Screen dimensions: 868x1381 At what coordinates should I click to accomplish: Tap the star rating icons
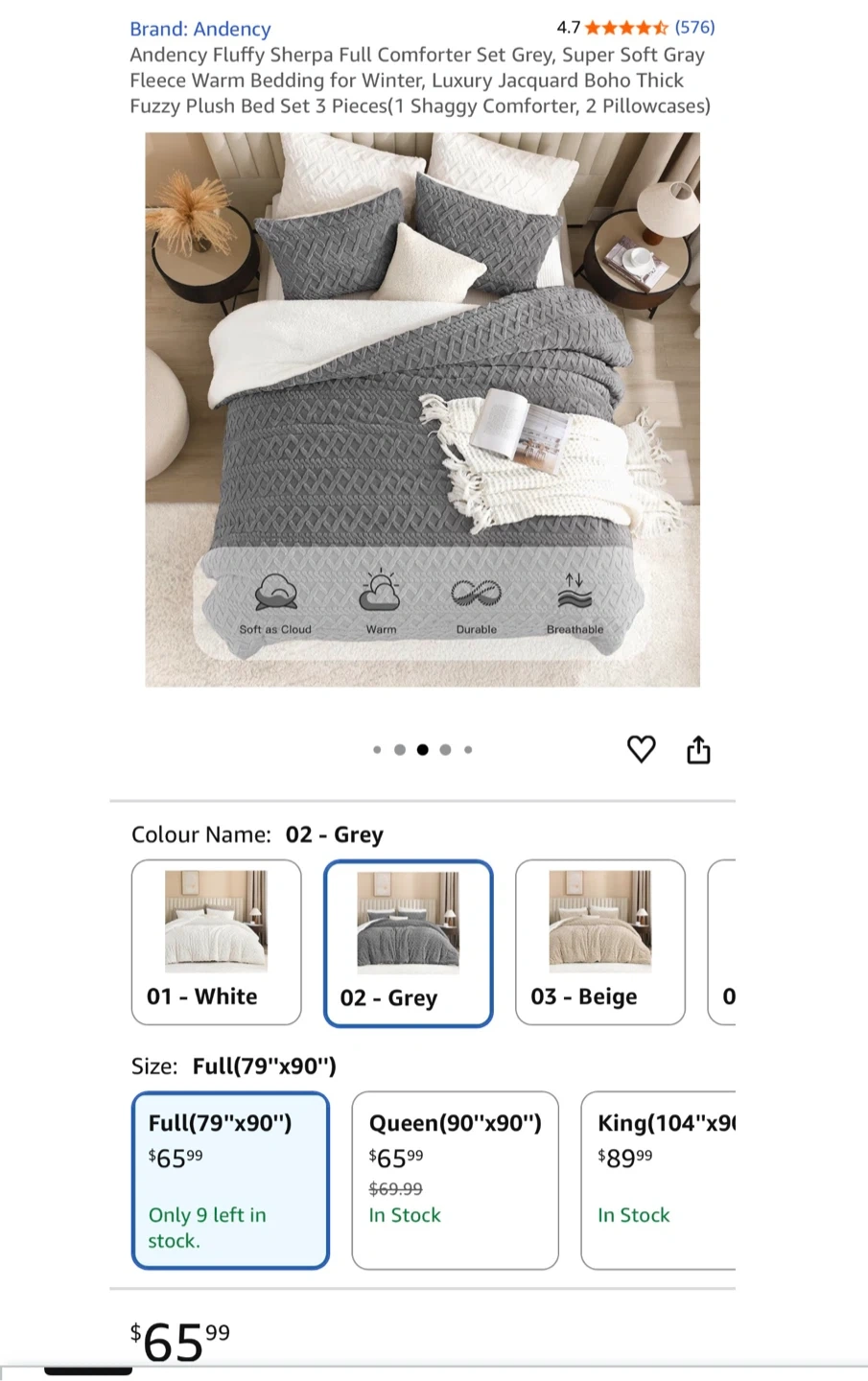626,28
